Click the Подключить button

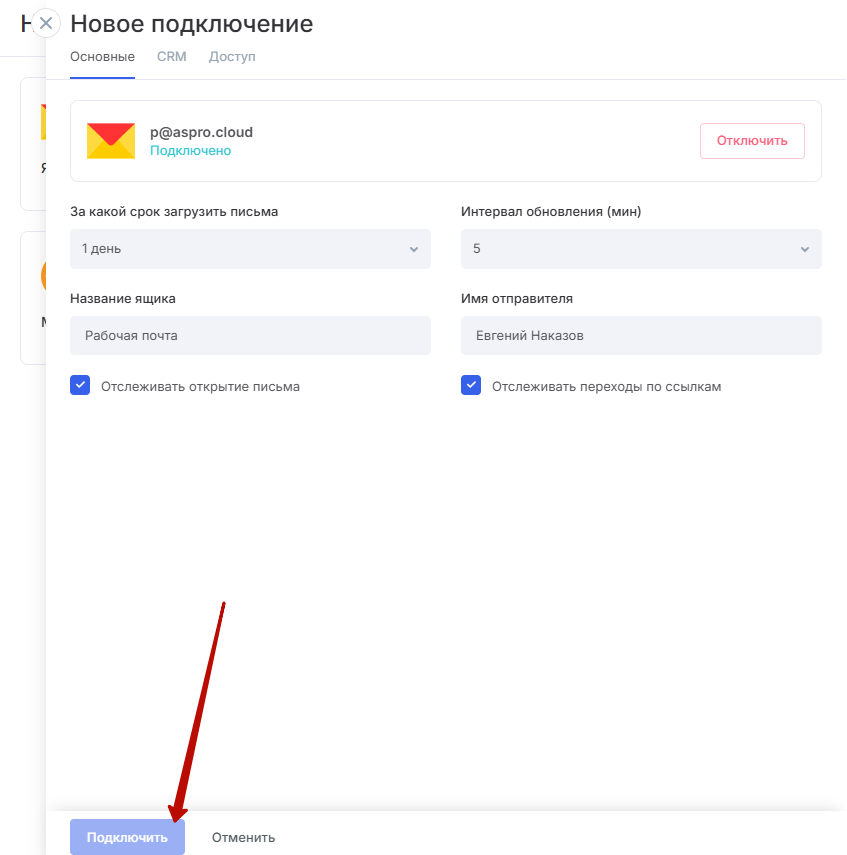(127, 837)
